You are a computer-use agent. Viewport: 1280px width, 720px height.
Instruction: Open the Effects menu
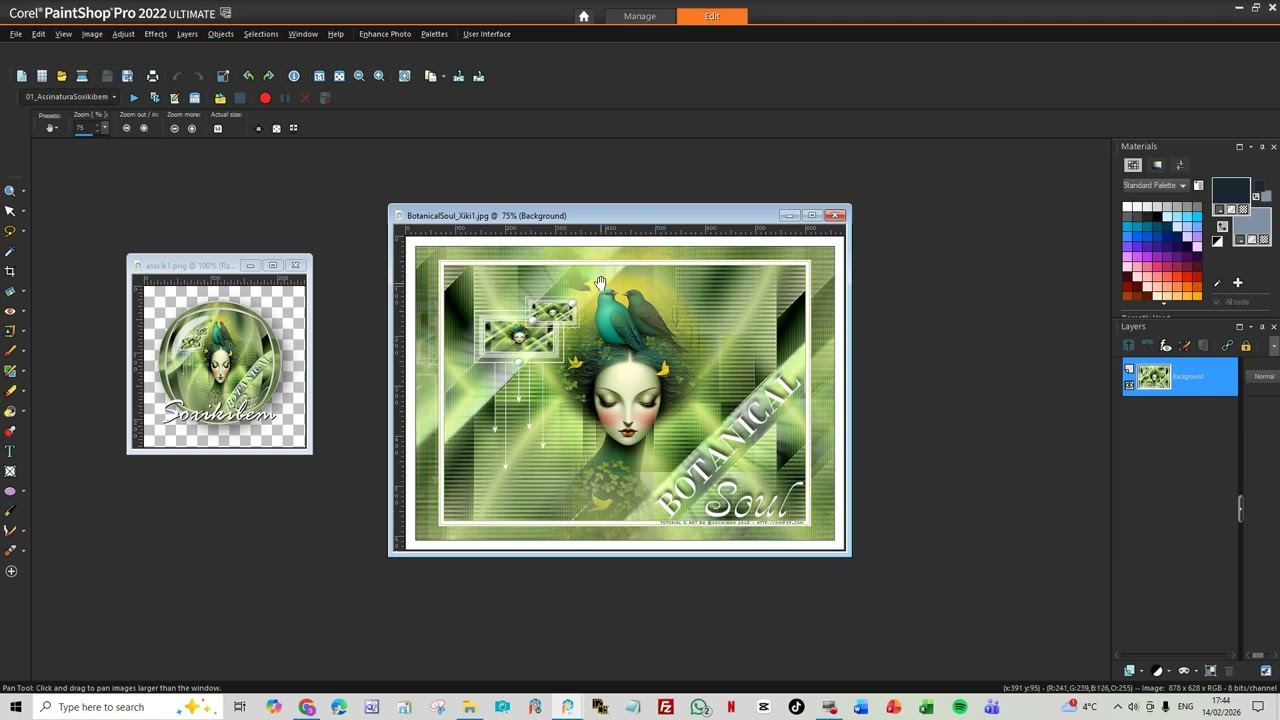pyautogui.click(x=155, y=34)
